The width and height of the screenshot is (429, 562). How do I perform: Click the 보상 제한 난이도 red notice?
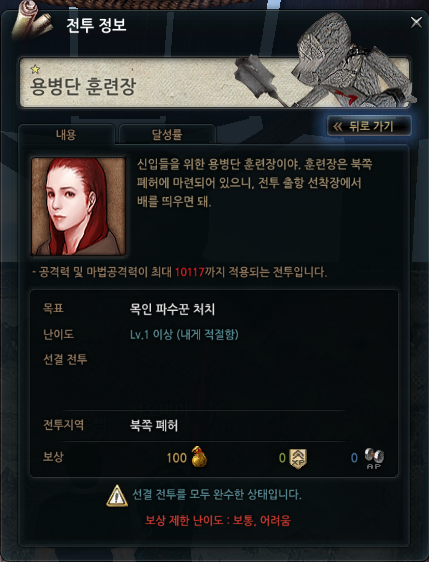pos(218,520)
